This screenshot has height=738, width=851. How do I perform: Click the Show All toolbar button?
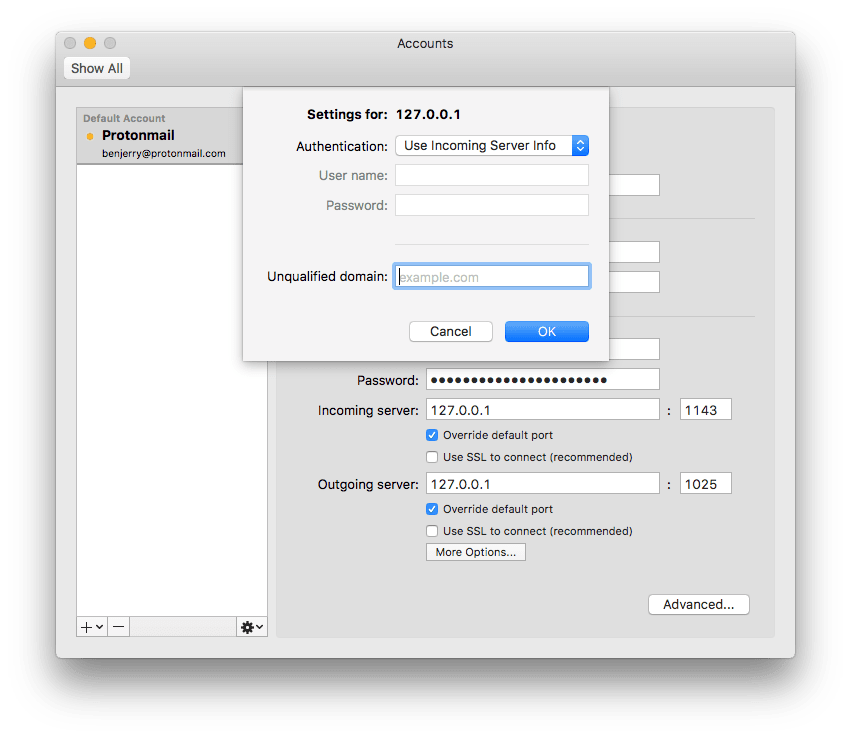click(96, 67)
